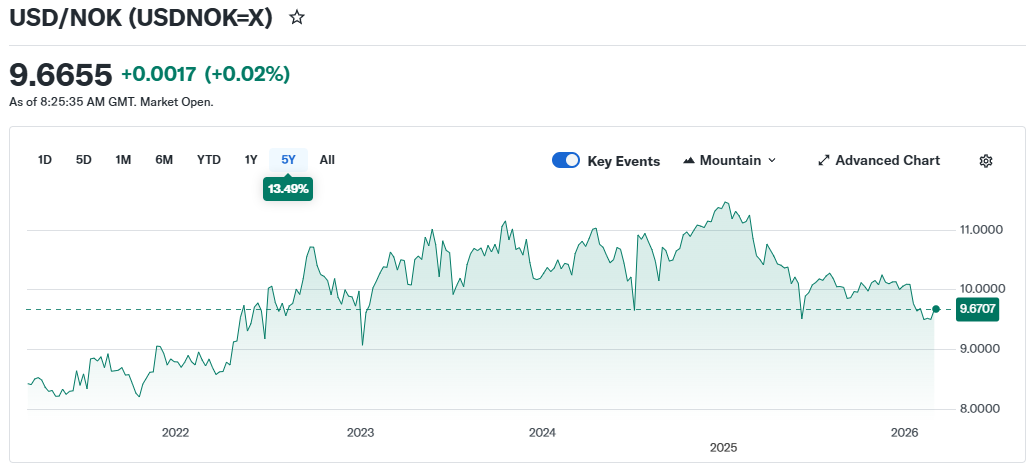
Task: View the All time range
Action: coord(327,160)
